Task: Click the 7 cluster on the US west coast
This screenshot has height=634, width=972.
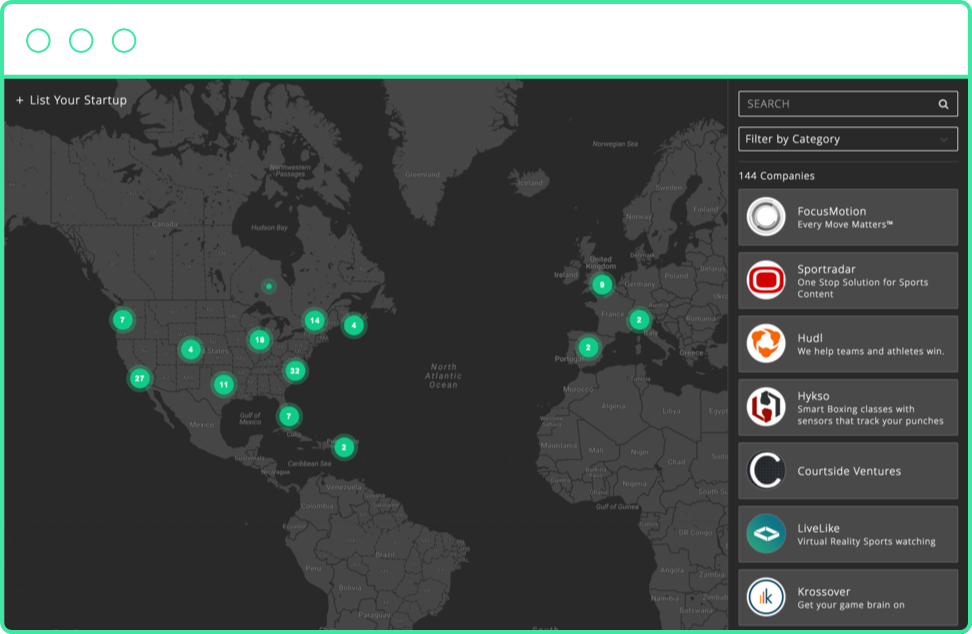Action: coord(123,320)
